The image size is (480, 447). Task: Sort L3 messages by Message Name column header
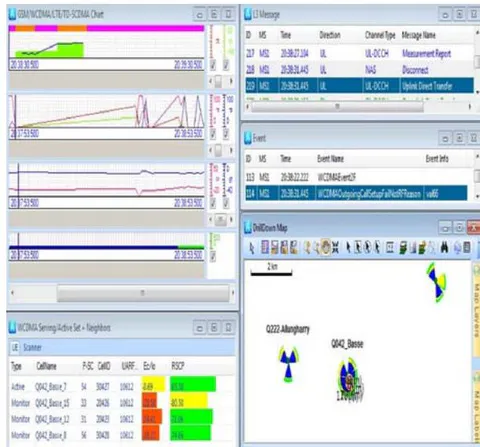click(x=418, y=35)
